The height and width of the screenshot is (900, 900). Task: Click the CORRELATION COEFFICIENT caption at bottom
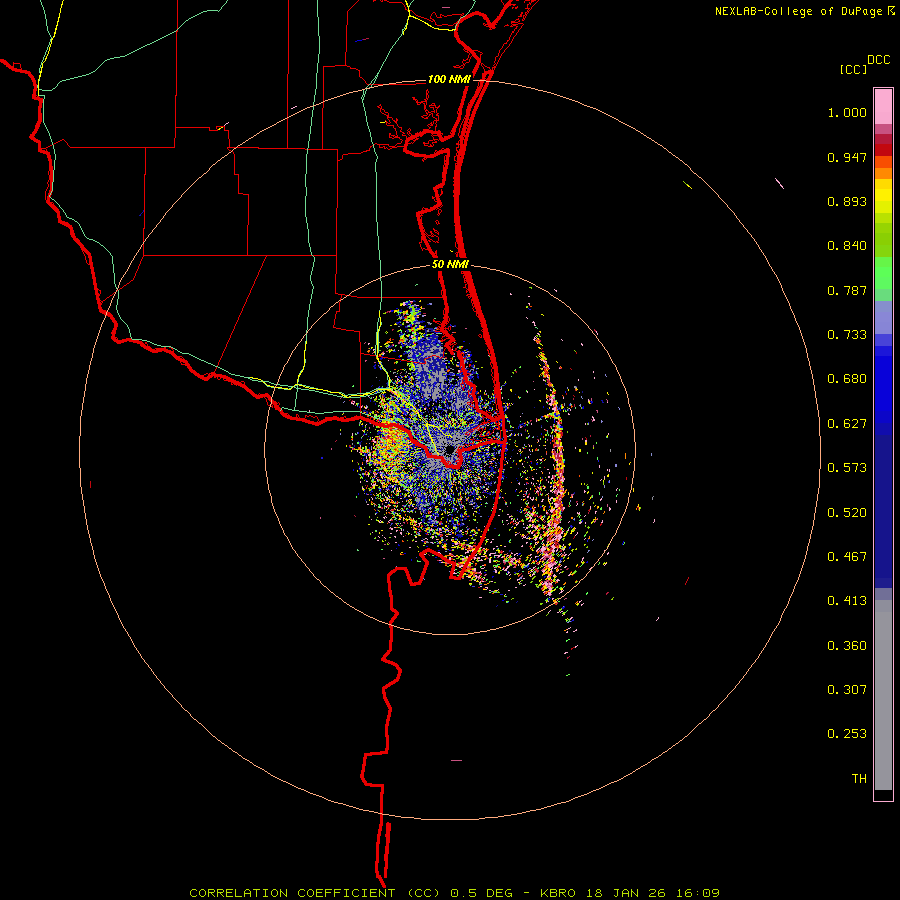pyautogui.click(x=454, y=893)
